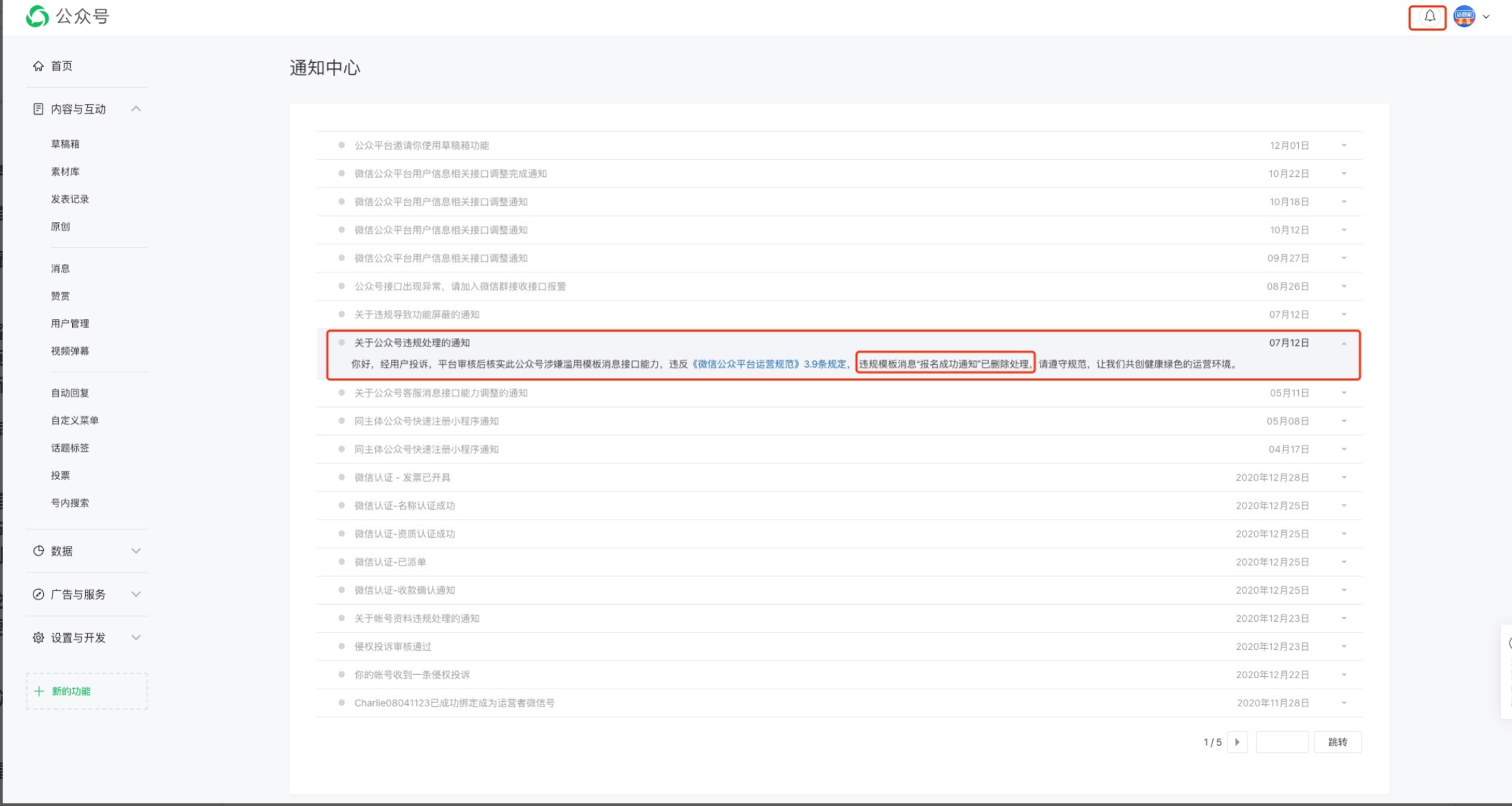Image resolution: width=1512 pixels, height=806 pixels.
Task: Go to 首页 home icon
Action: point(38,66)
